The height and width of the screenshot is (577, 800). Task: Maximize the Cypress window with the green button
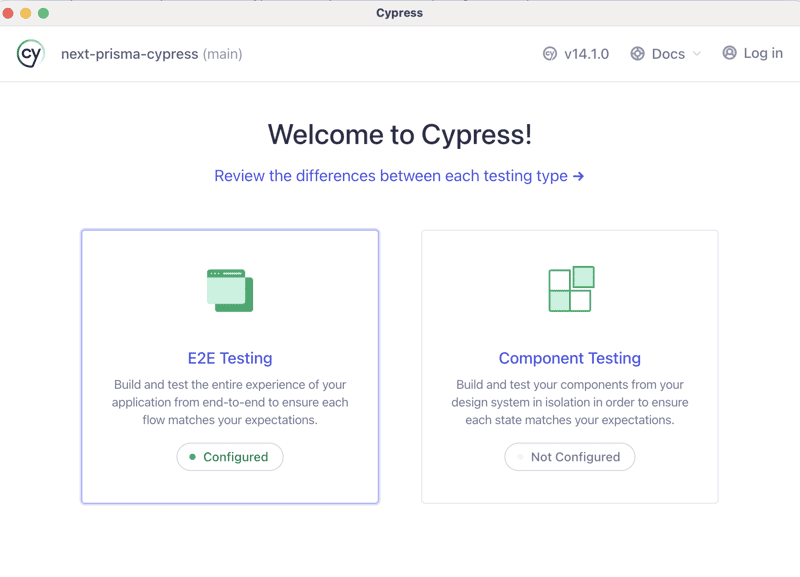click(x=43, y=13)
